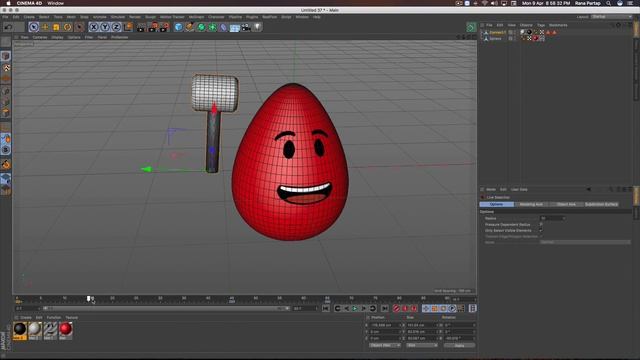The width and height of the screenshot is (640, 360).
Task: Select the Rotate tool icon
Action: (x=67, y=27)
